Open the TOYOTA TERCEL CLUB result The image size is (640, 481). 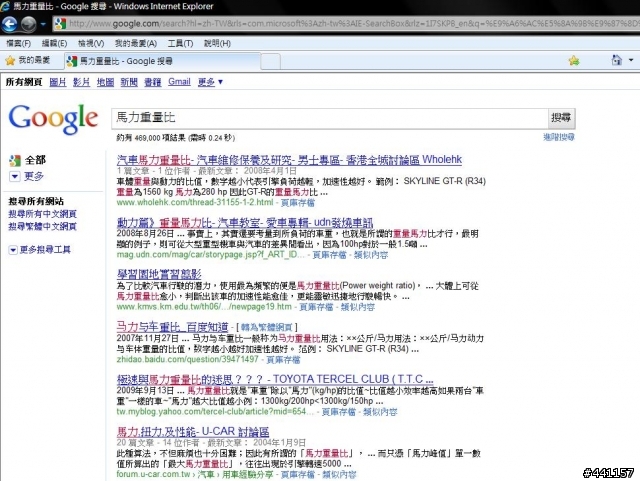coord(275,379)
